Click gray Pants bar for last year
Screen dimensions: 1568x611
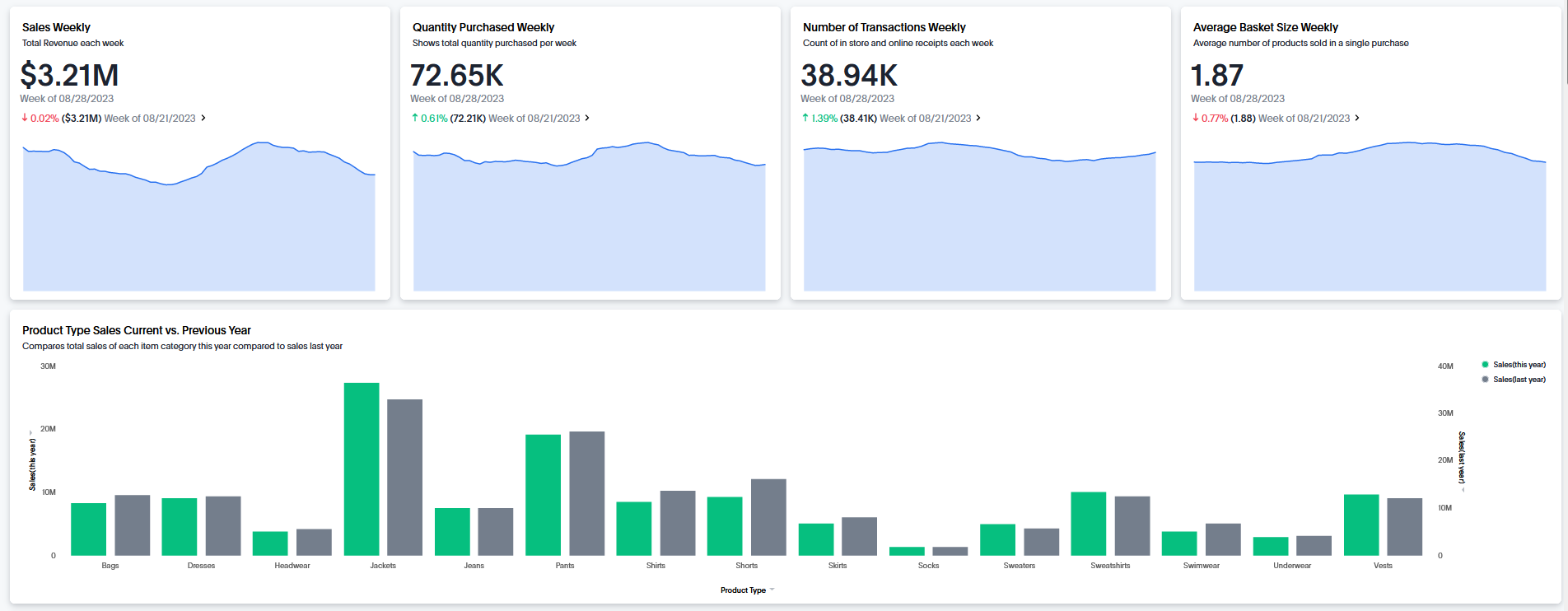[587, 493]
